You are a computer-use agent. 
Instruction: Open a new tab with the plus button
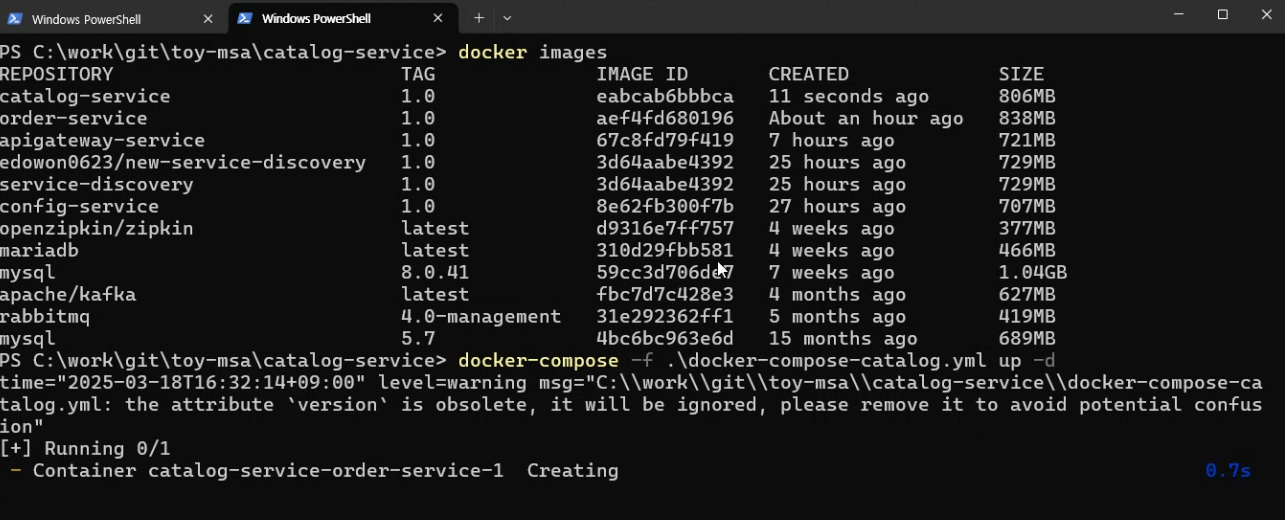click(x=479, y=18)
